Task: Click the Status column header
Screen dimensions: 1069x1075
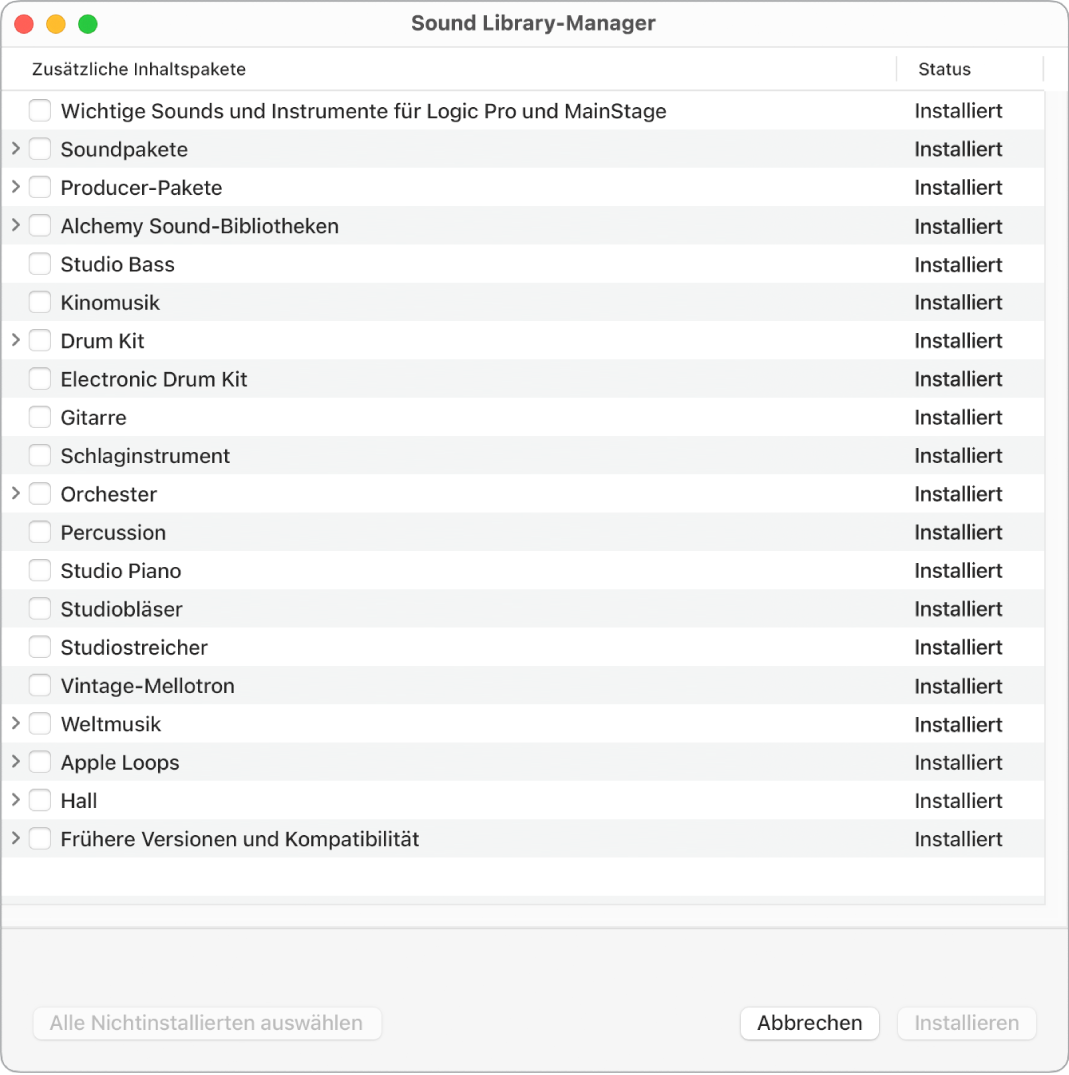Action: point(944,69)
